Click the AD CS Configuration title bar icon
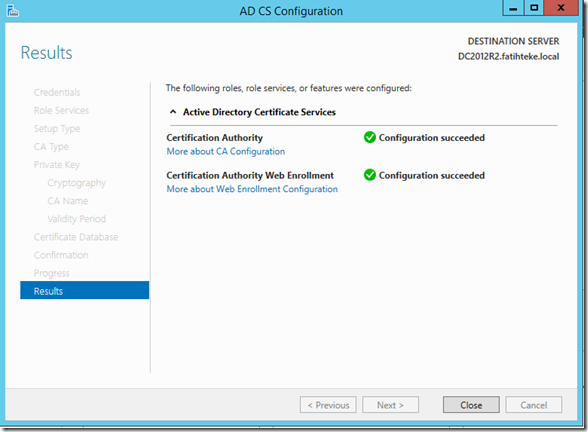 tap(12, 11)
